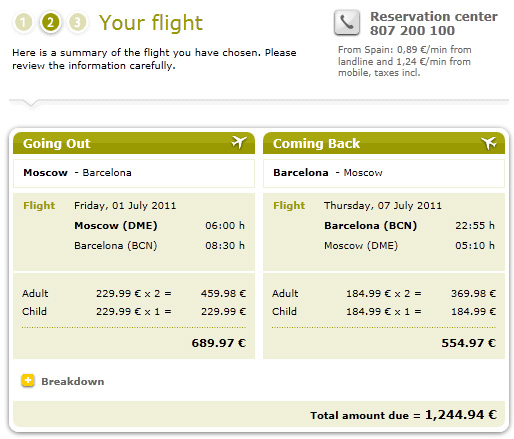Image resolution: width=514 pixels, height=439 pixels.
Task: Click the outbound subtotal 689.97 €
Action: (x=219, y=343)
